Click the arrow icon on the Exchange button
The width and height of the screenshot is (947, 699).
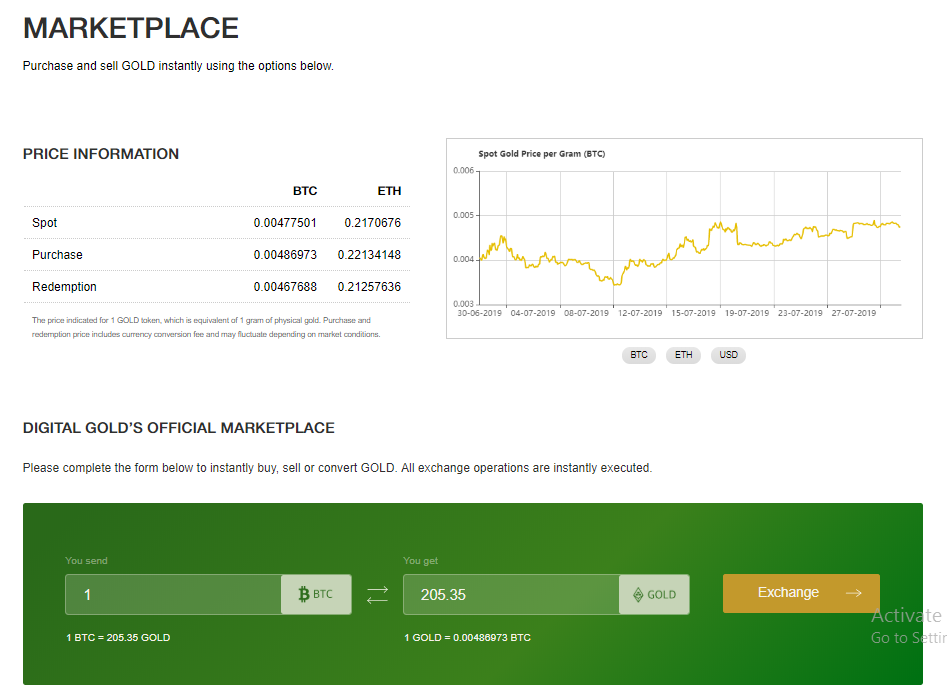click(x=853, y=593)
